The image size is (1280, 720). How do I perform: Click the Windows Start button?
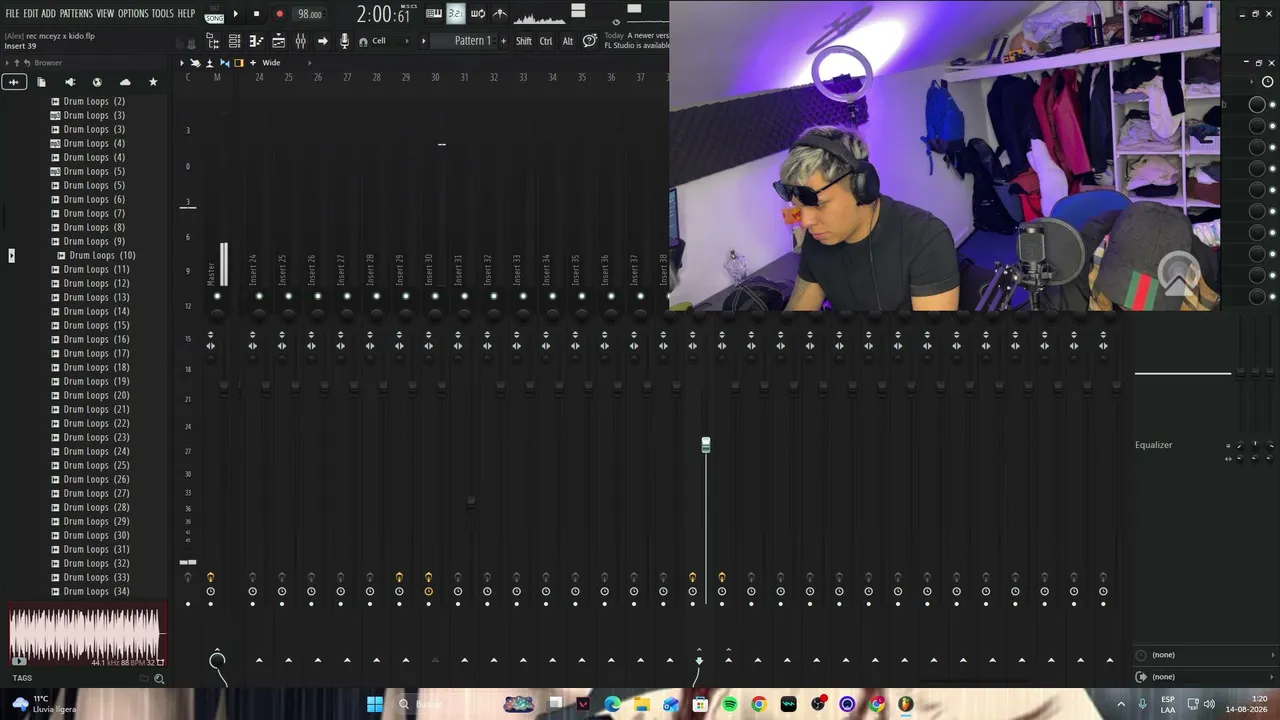(375, 705)
